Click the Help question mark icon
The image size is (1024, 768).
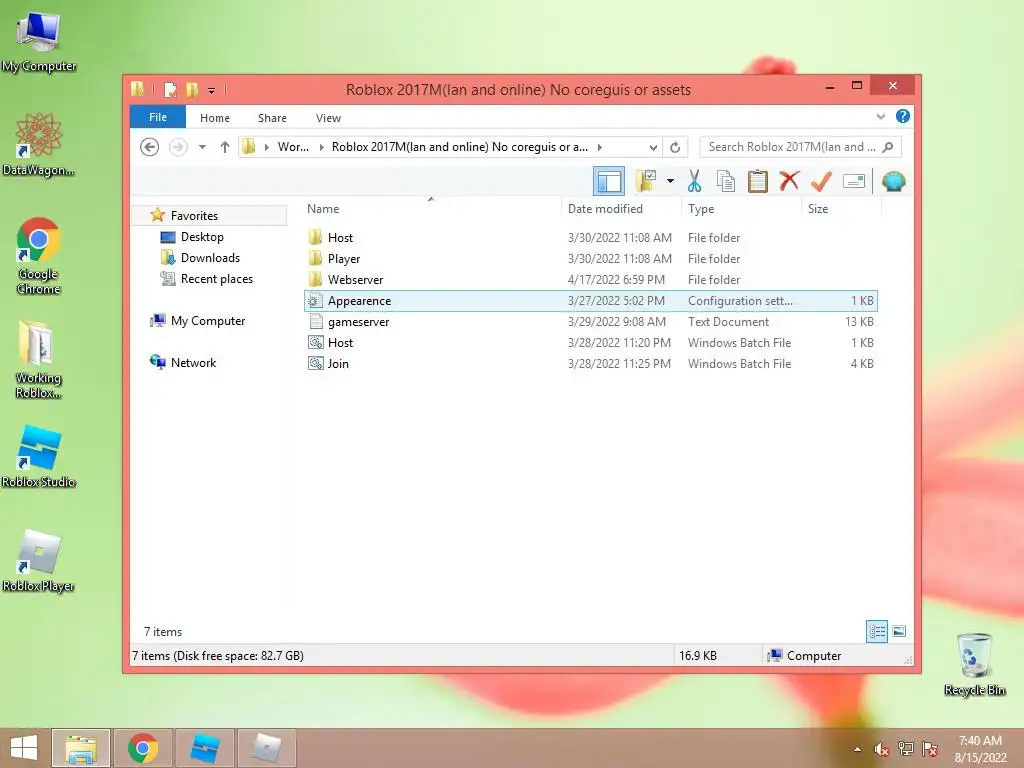(x=903, y=116)
